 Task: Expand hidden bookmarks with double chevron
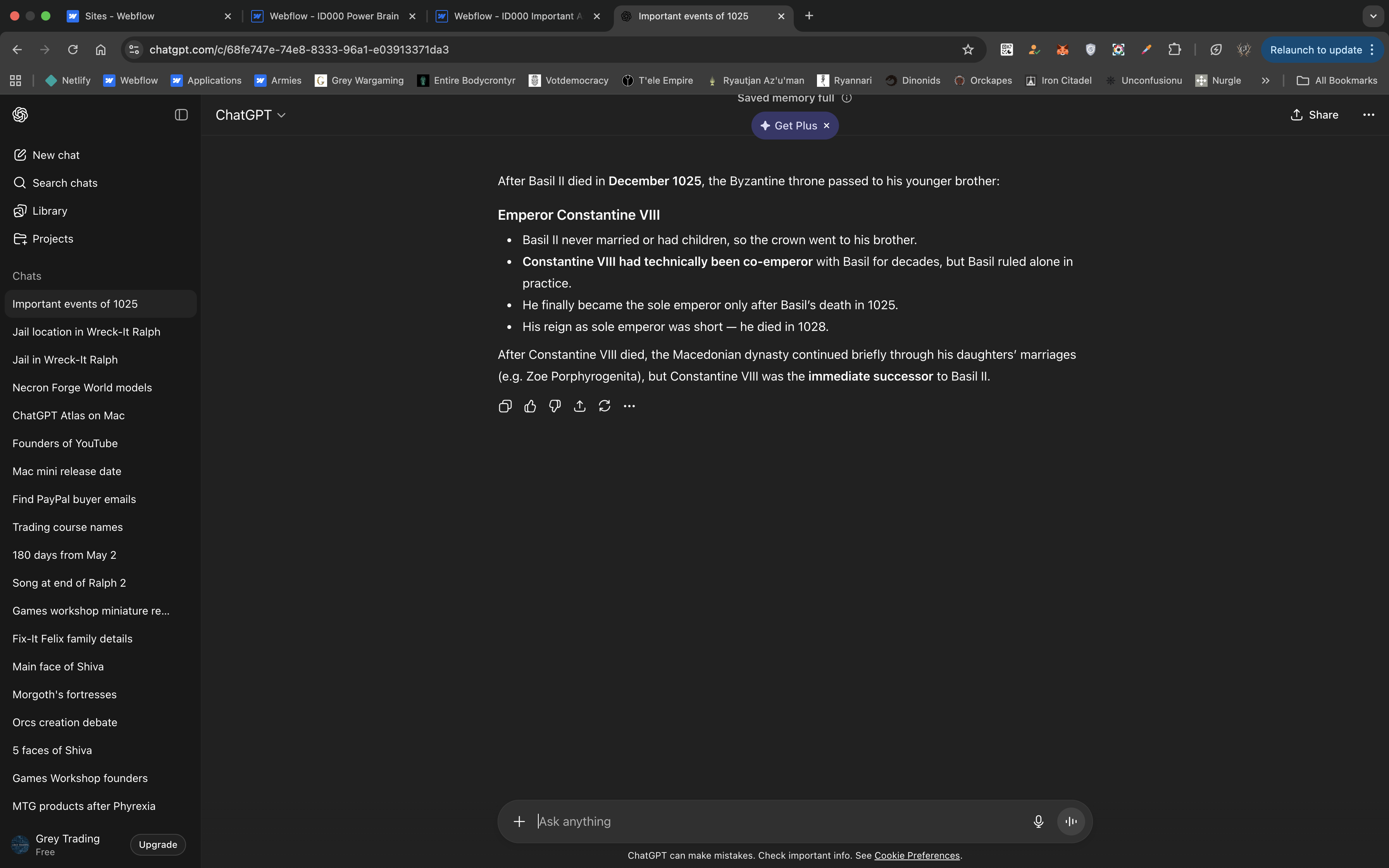[x=1265, y=81]
